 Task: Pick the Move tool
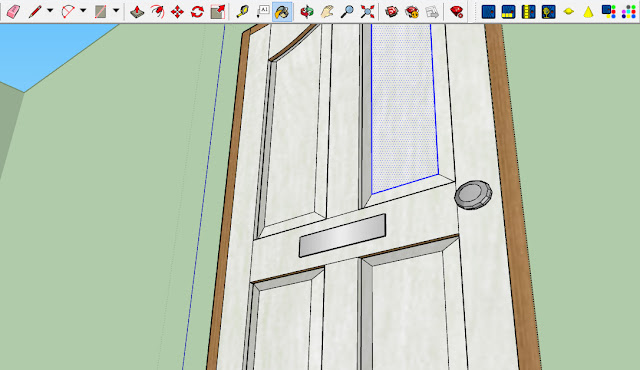[x=177, y=11]
